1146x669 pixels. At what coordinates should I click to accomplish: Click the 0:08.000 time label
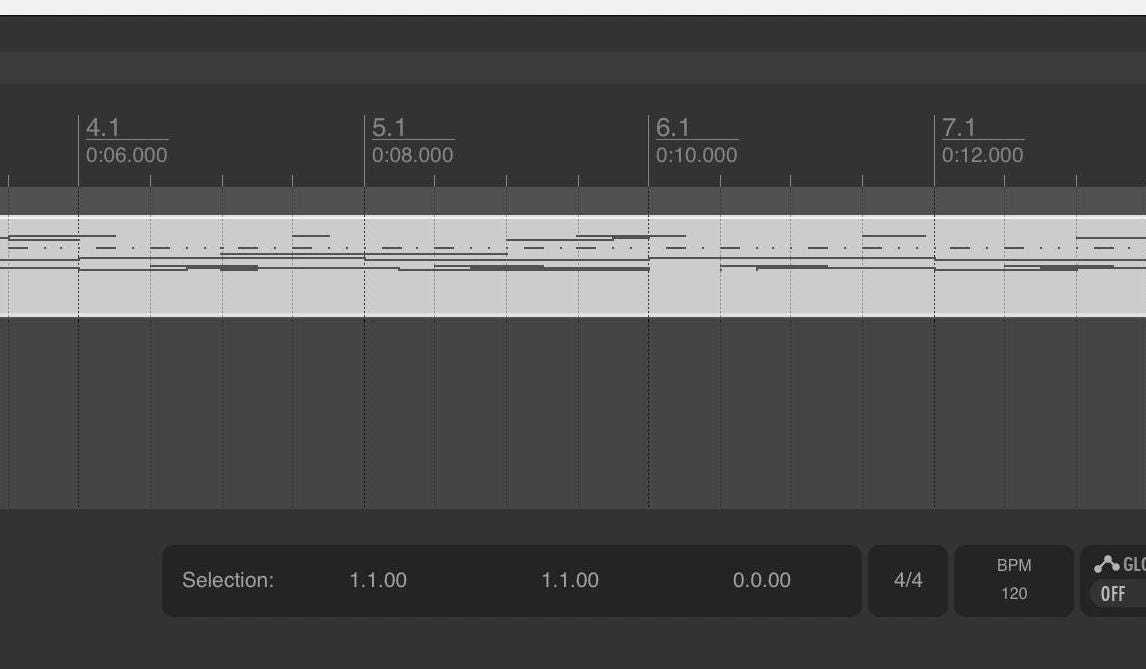coord(413,155)
